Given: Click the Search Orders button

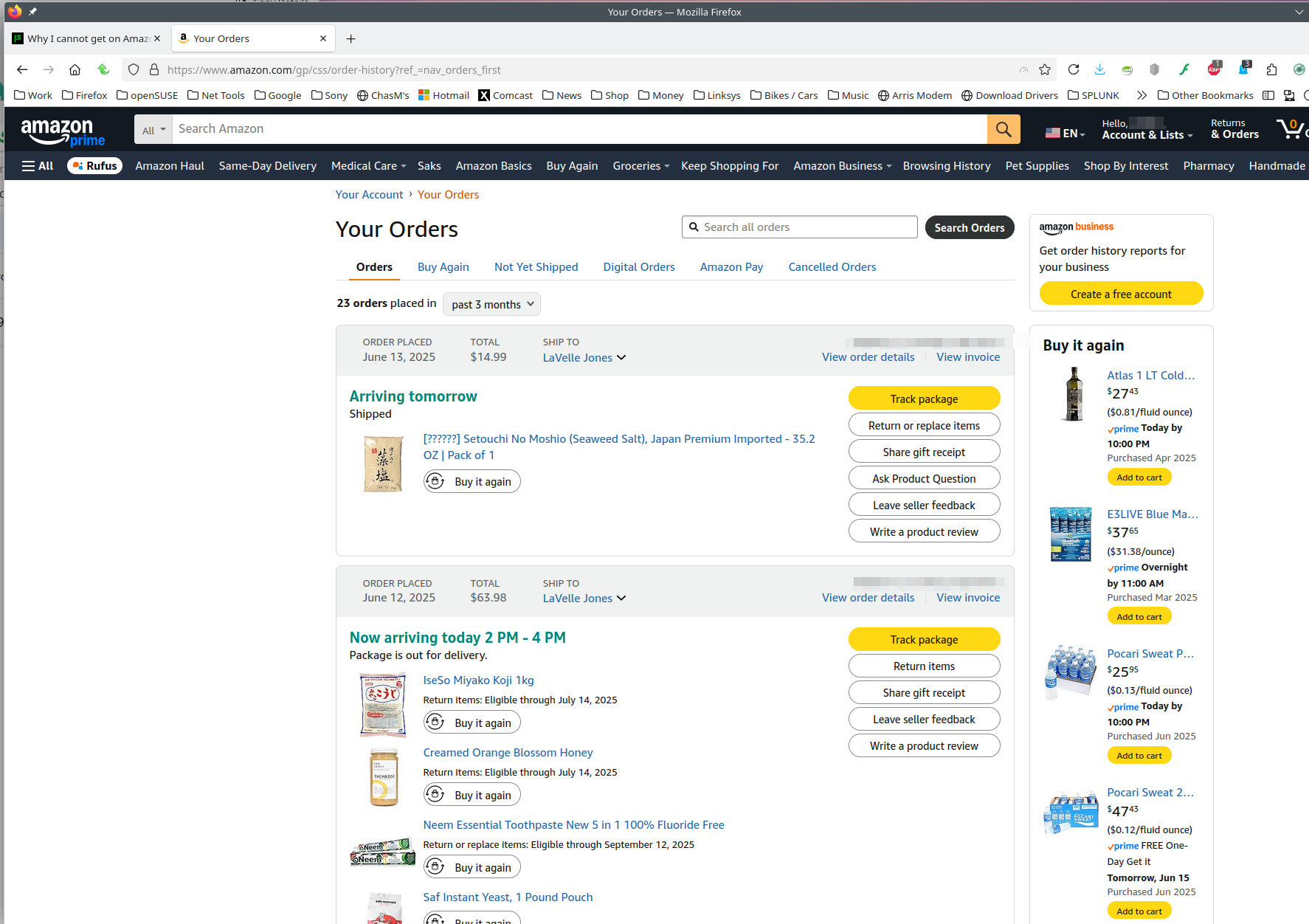Looking at the screenshot, I should tap(969, 227).
